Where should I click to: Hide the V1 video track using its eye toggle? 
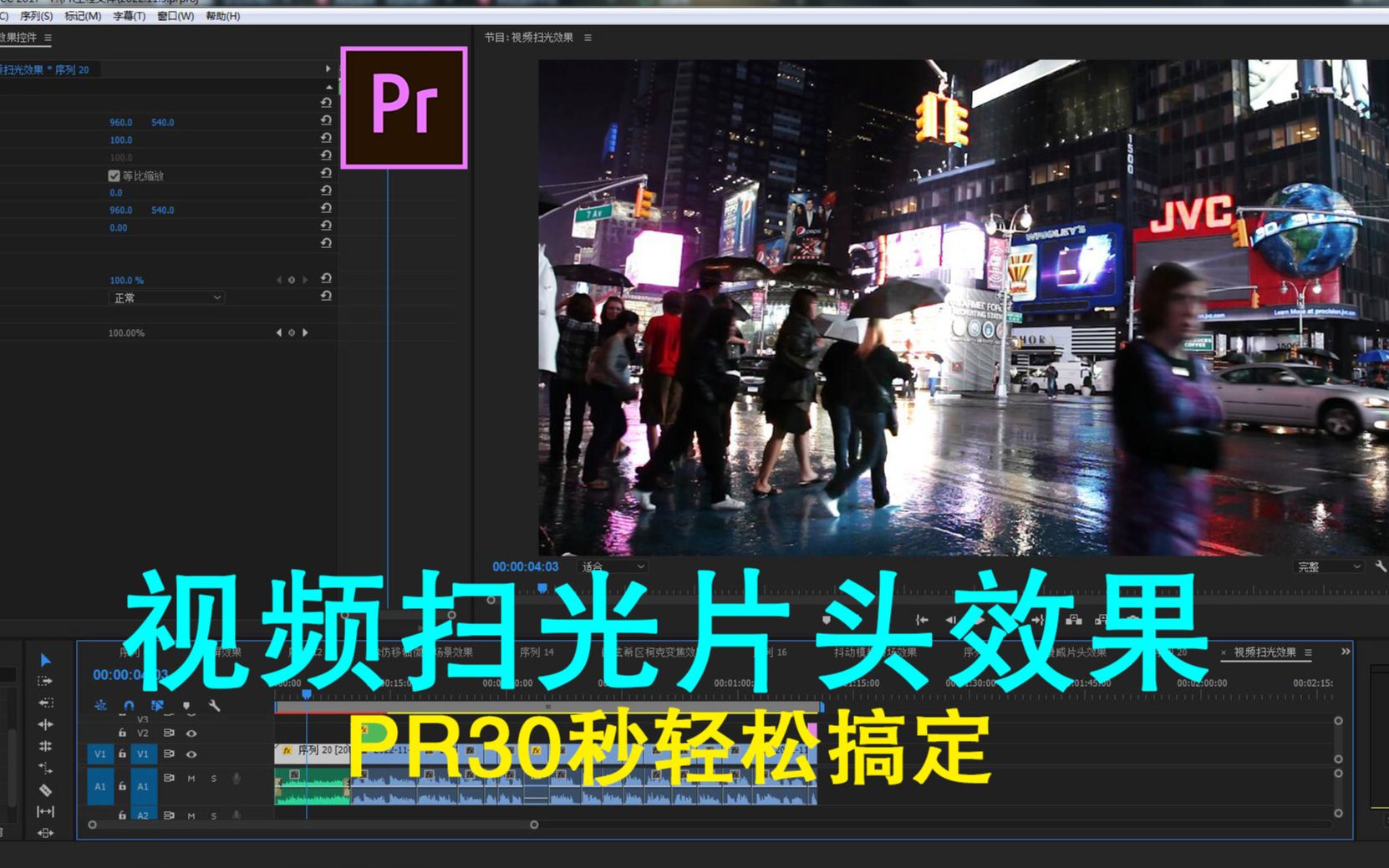pos(192,754)
